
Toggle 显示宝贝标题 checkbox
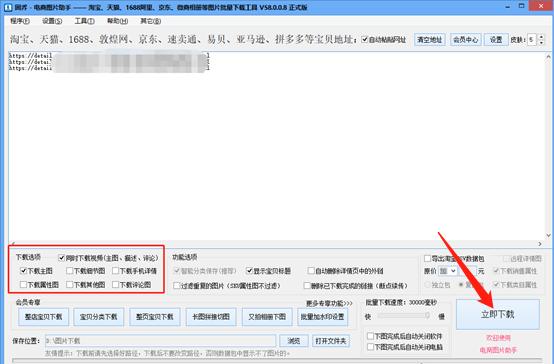coord(249,271)
